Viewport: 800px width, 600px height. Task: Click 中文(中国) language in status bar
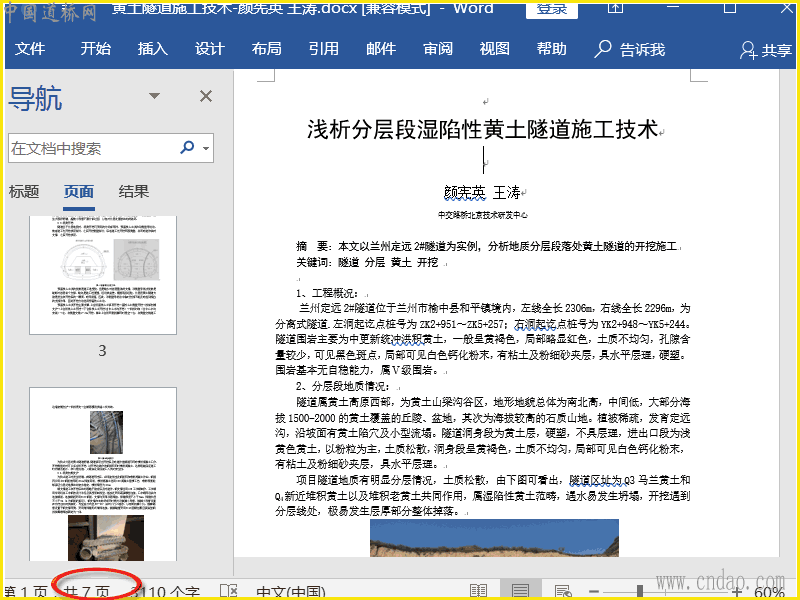coord(291,592)
